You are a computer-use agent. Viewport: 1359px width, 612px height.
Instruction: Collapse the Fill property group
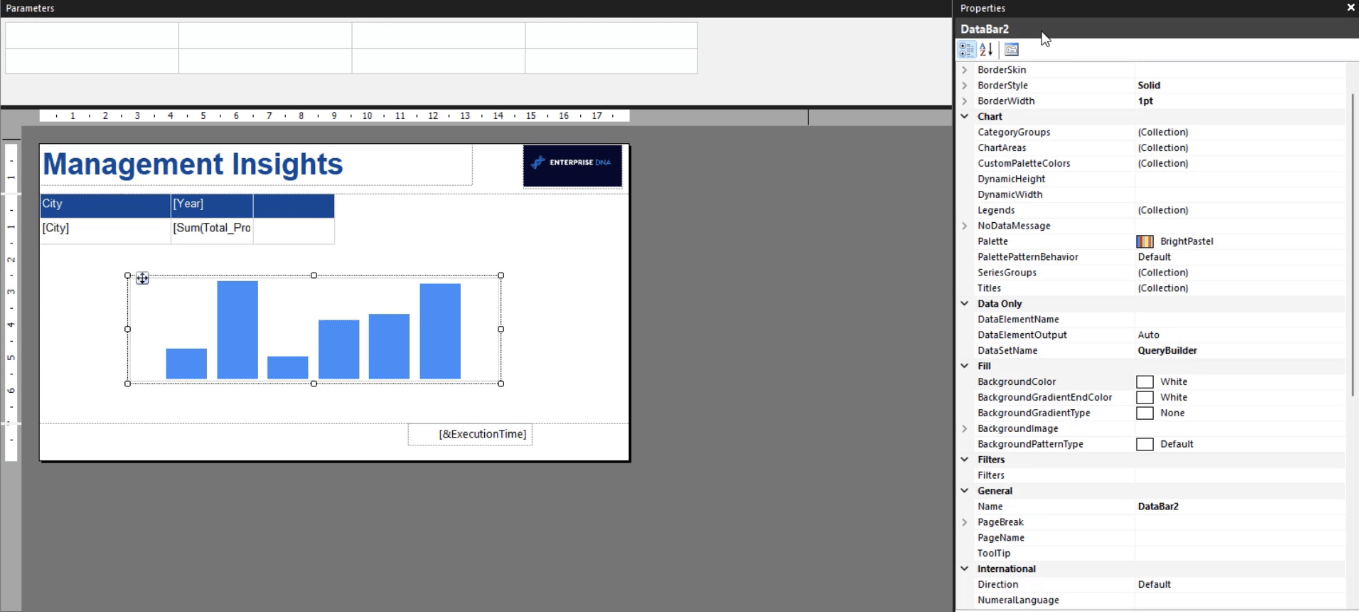point(965,366)
